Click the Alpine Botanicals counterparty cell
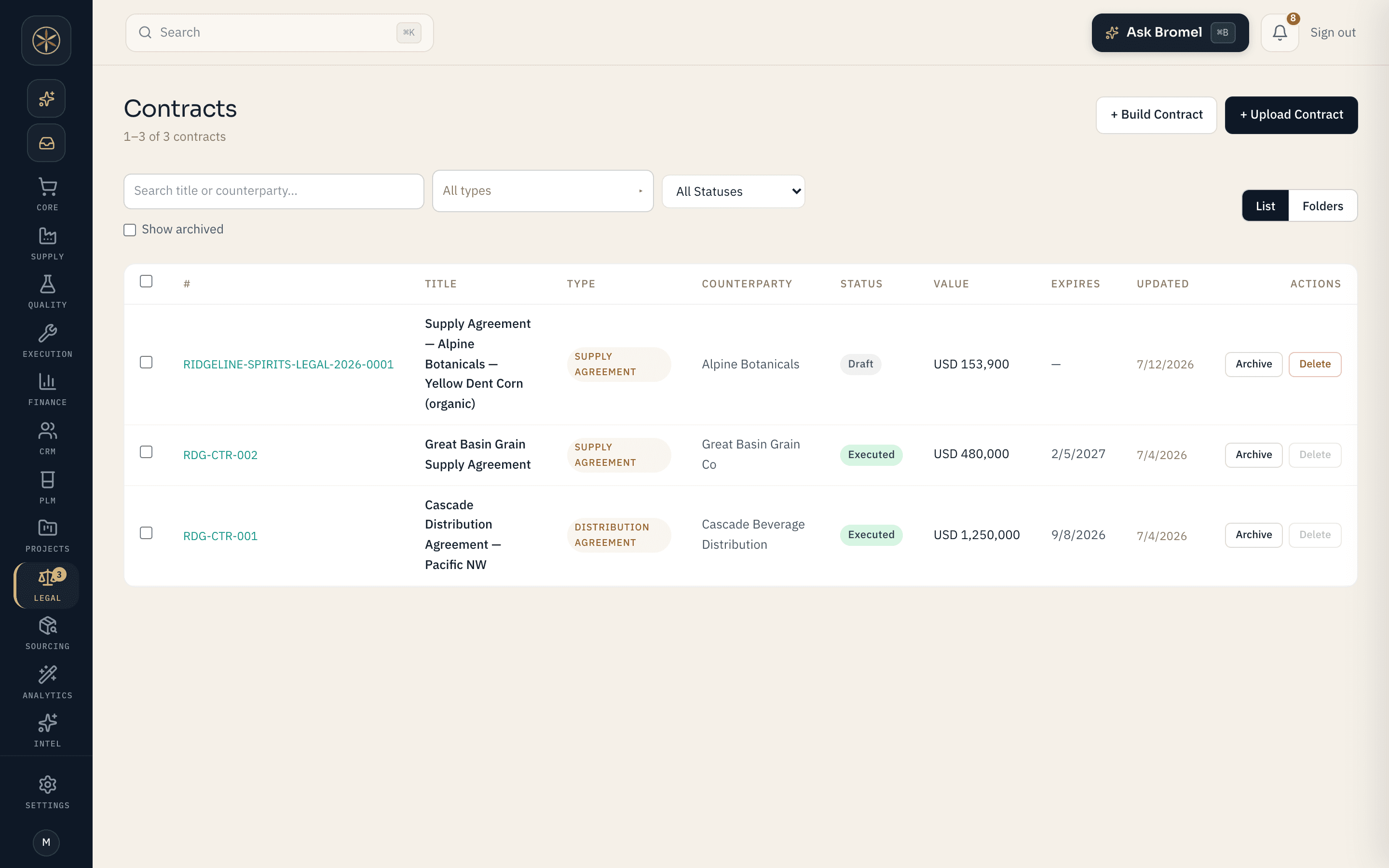The image size is (1389, 868). 750,365
